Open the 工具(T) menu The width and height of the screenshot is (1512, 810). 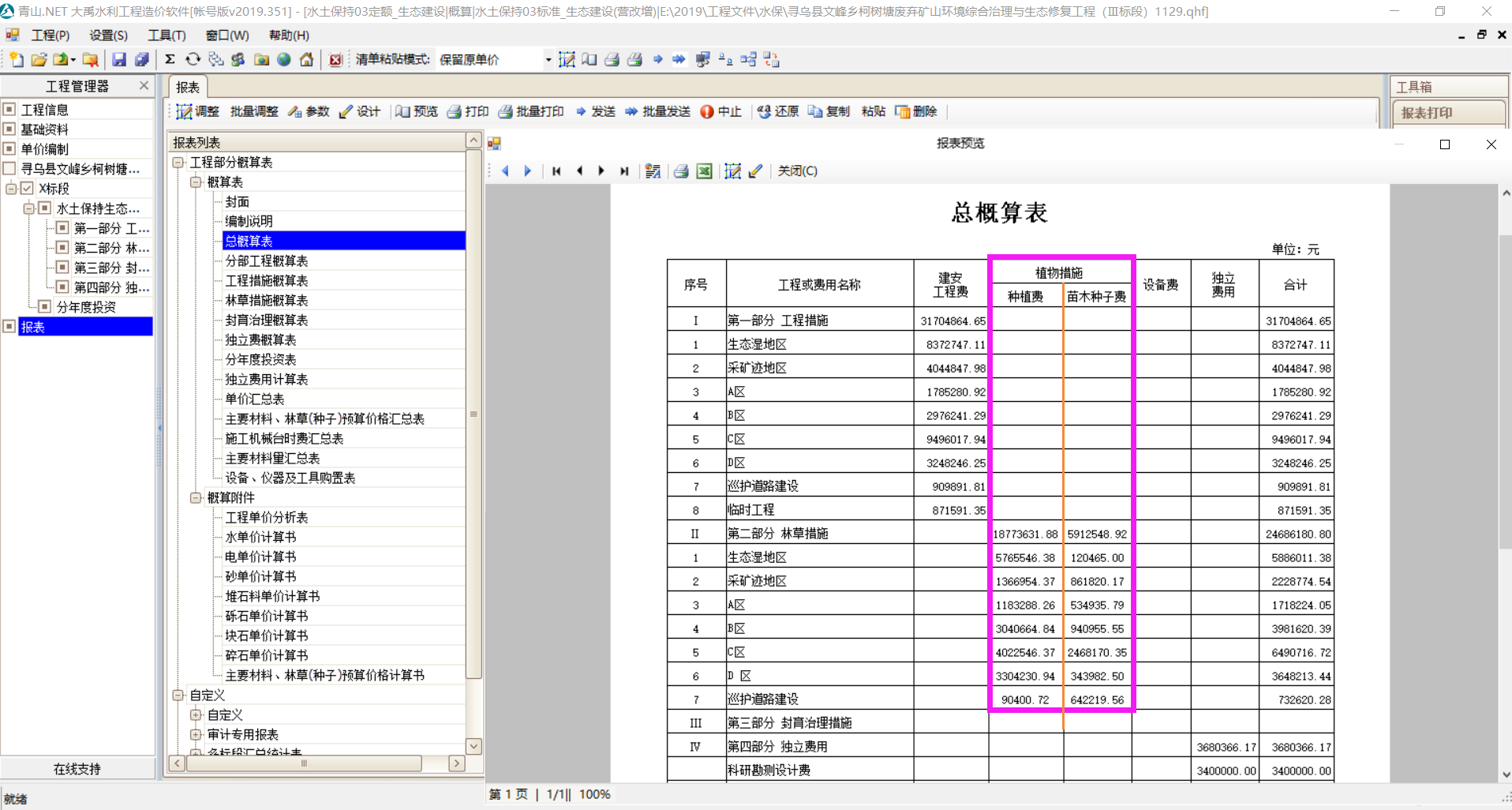tap(167, 36)
